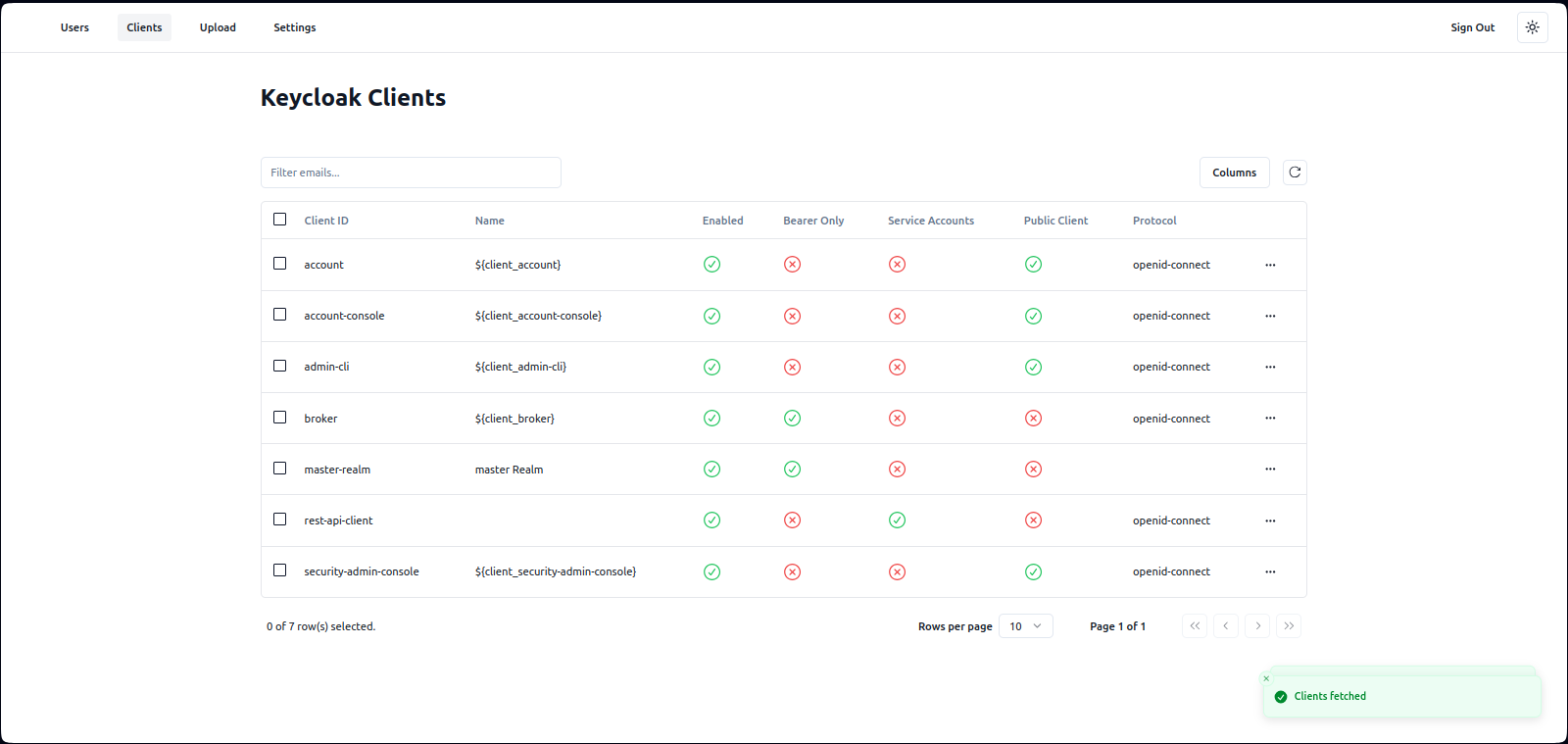This screenshot has height=744, width=1568.
Task: Go to the last page with the double-right arrow
Action: click(x=1289, y=626)
